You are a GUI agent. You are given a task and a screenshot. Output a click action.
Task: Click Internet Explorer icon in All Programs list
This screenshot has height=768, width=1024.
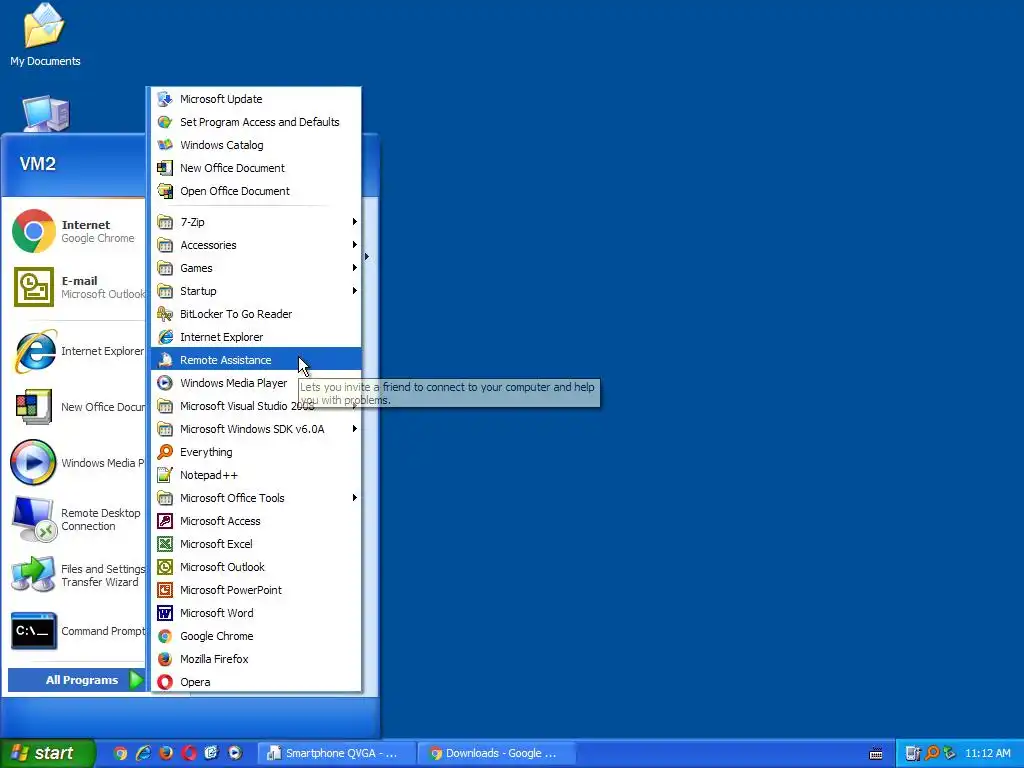165,337
